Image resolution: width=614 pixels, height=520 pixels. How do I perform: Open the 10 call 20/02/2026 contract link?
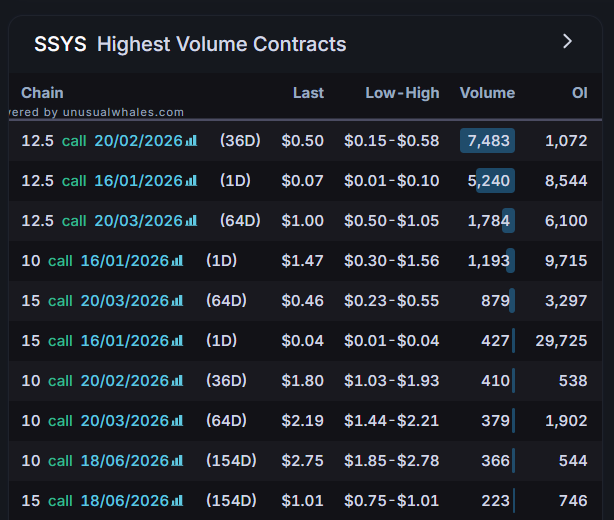coord(95,380)
